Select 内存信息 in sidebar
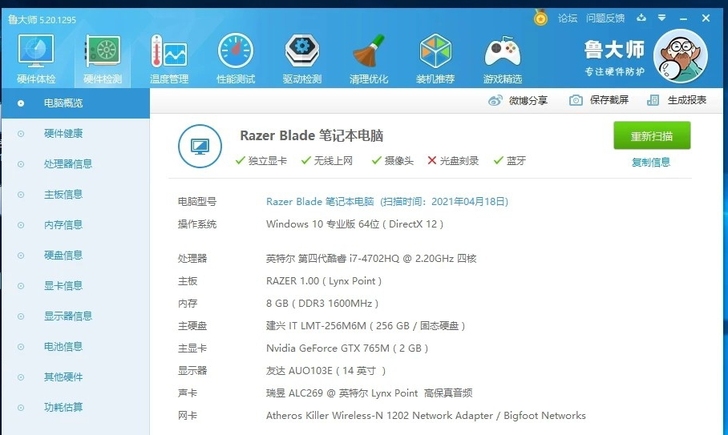The height and width of the screenshot is (435, 728). [76, 225]
